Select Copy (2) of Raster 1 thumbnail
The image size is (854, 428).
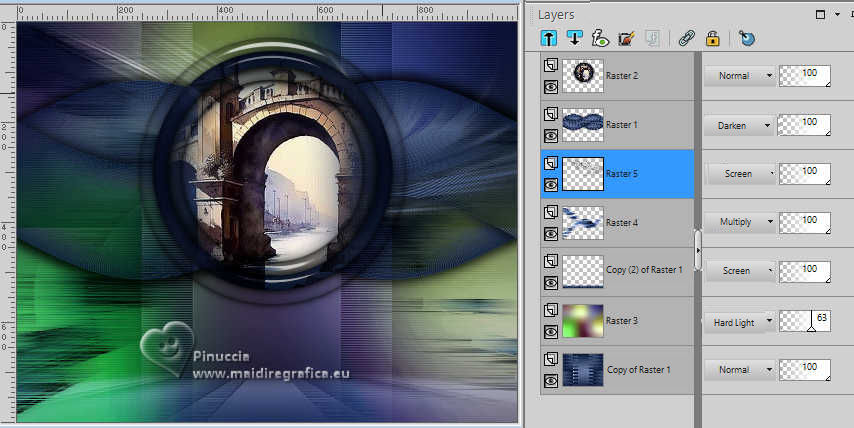coord(583,272)
